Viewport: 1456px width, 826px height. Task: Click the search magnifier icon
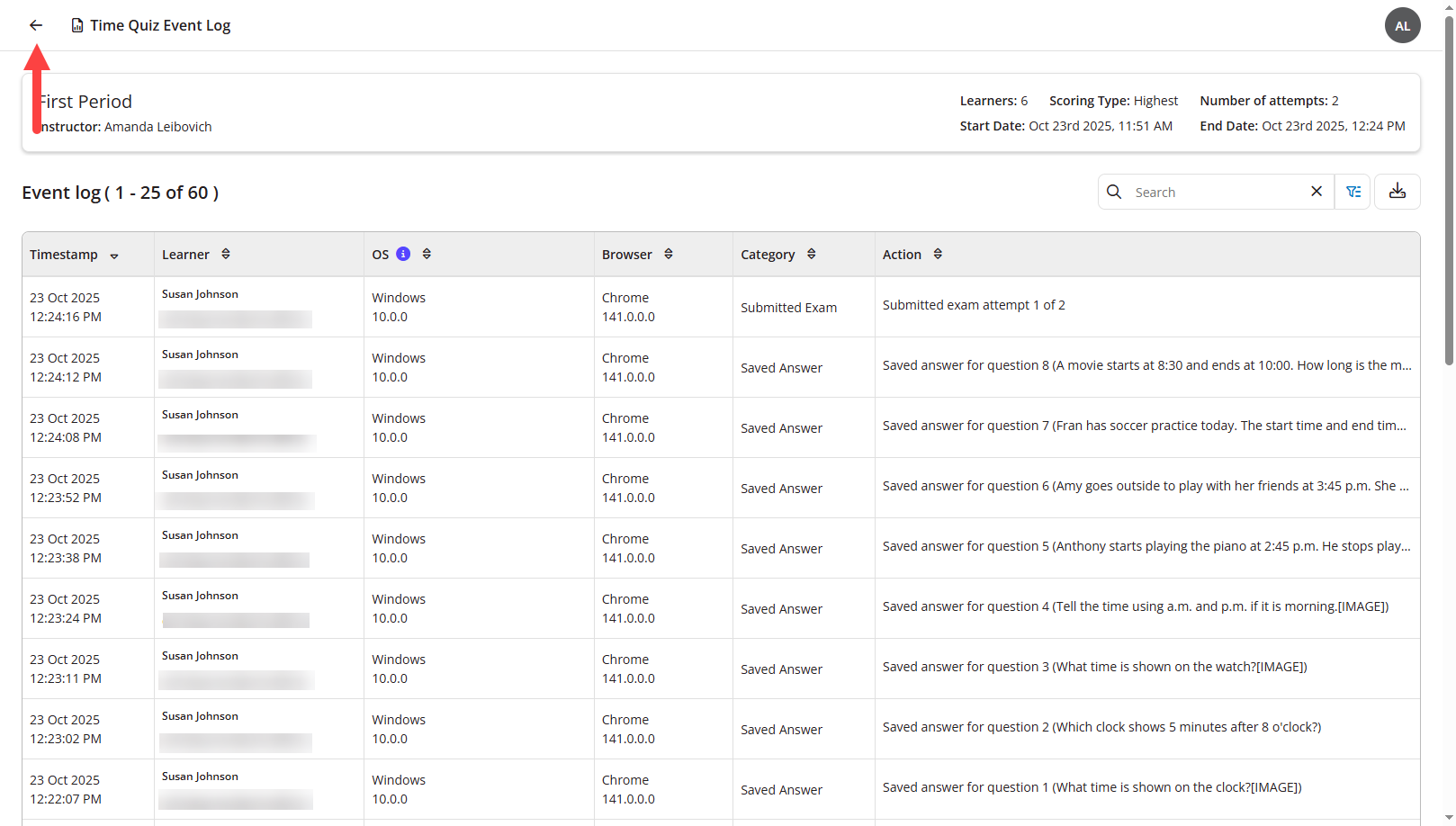[x=1115, y=191]
